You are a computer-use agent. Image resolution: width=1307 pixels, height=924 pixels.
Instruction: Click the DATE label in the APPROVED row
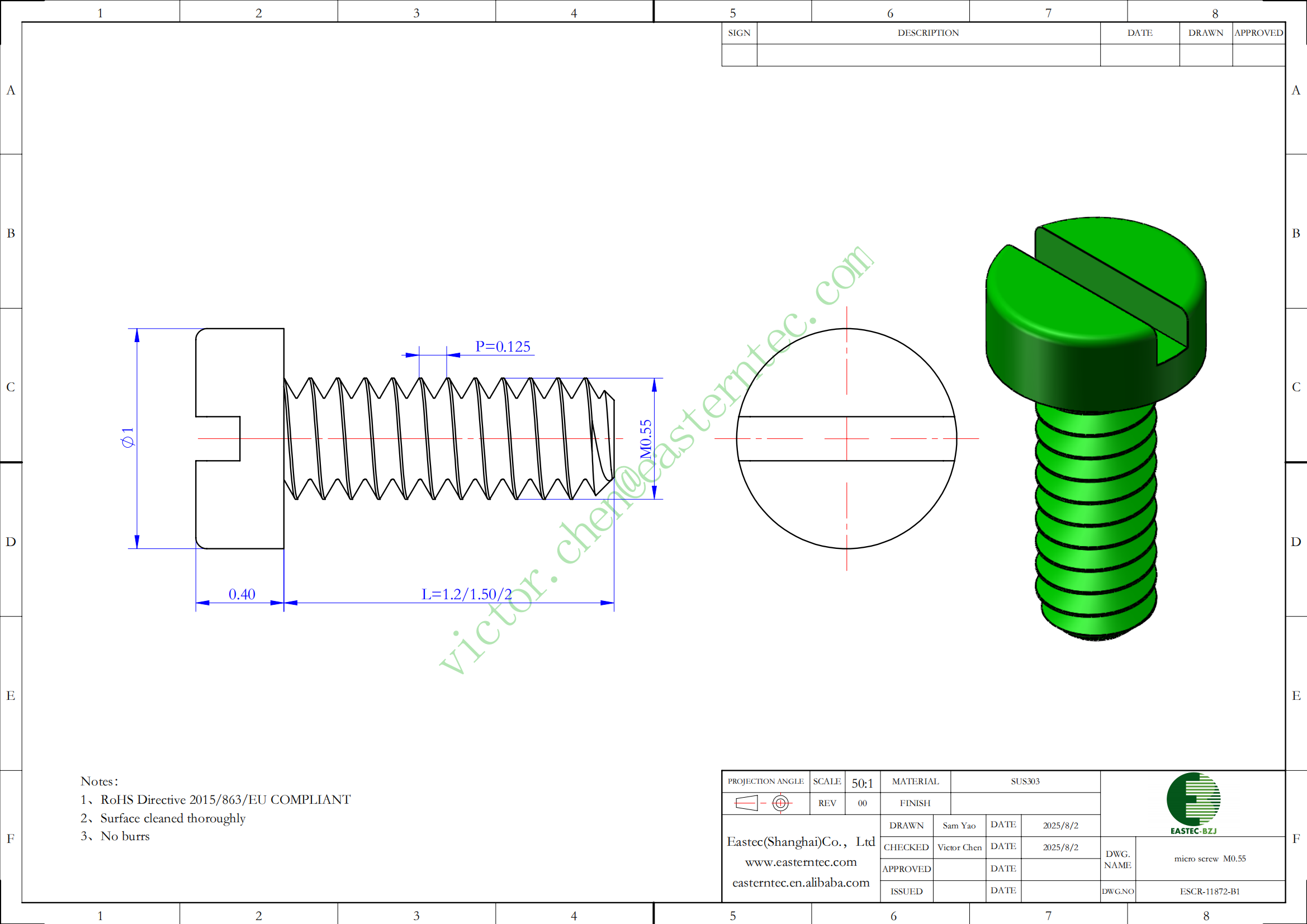1003,869
